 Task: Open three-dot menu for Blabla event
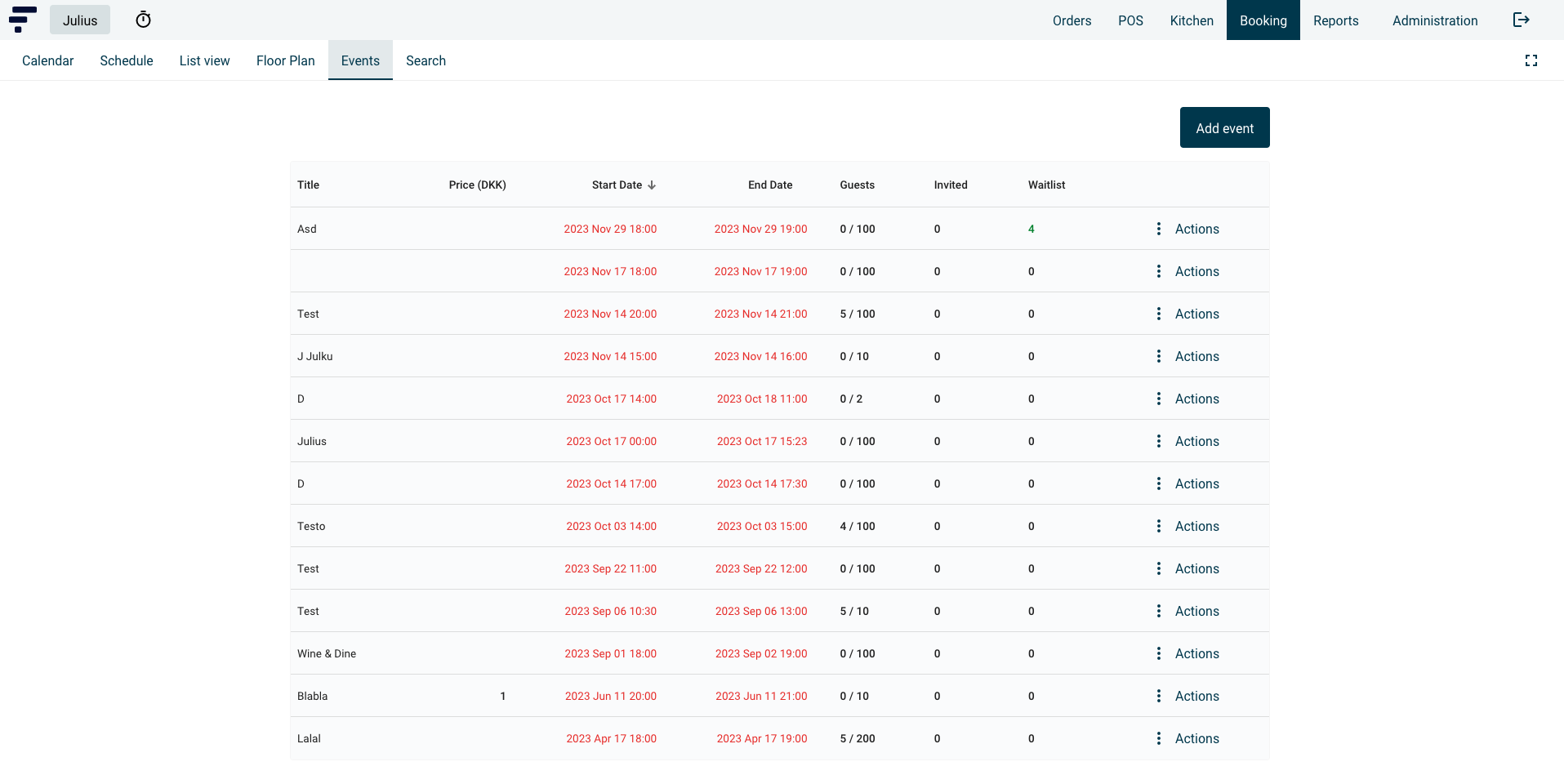coord(1158,696)
